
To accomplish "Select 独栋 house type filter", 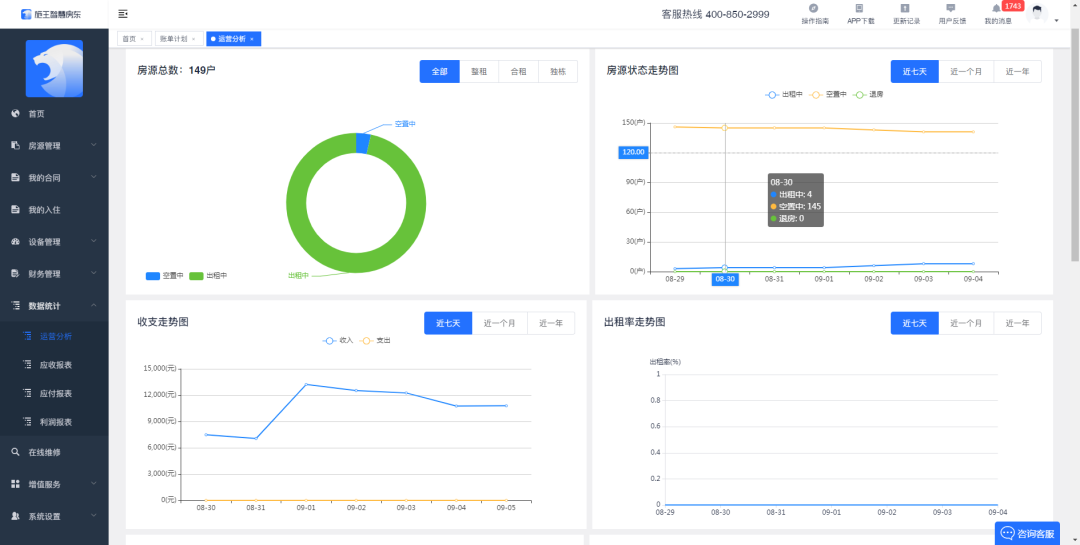I will 558,72.
